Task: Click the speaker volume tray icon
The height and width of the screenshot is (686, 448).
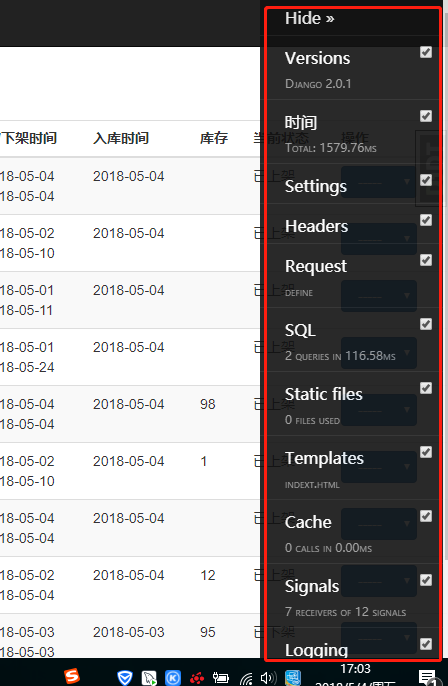Action: pos(269,678)
